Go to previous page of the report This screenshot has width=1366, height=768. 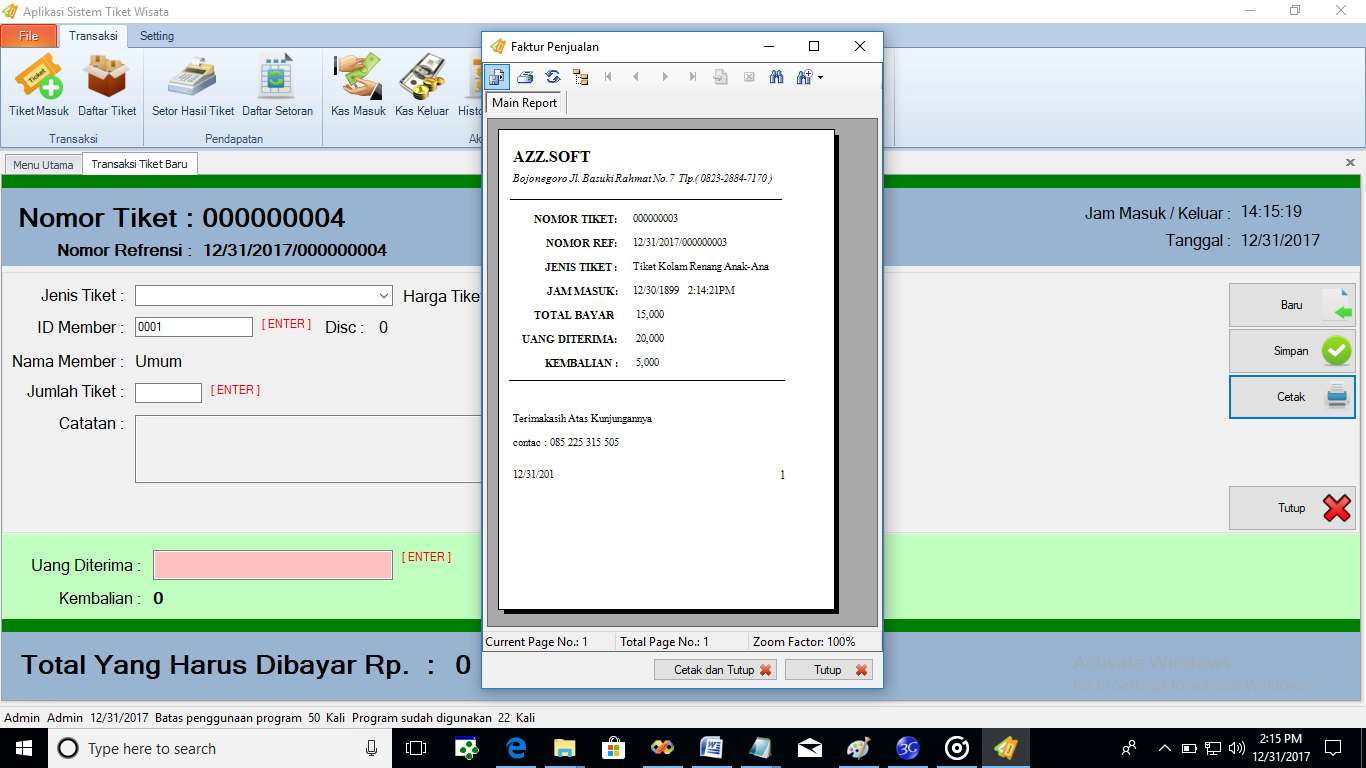click(x=636, y=77)
